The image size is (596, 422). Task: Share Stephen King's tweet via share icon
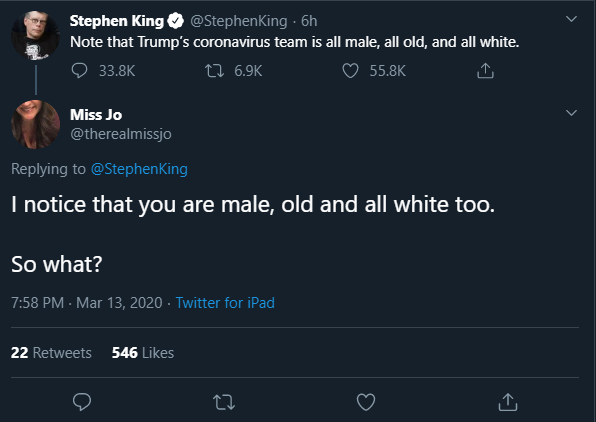[x=485, y=71]
